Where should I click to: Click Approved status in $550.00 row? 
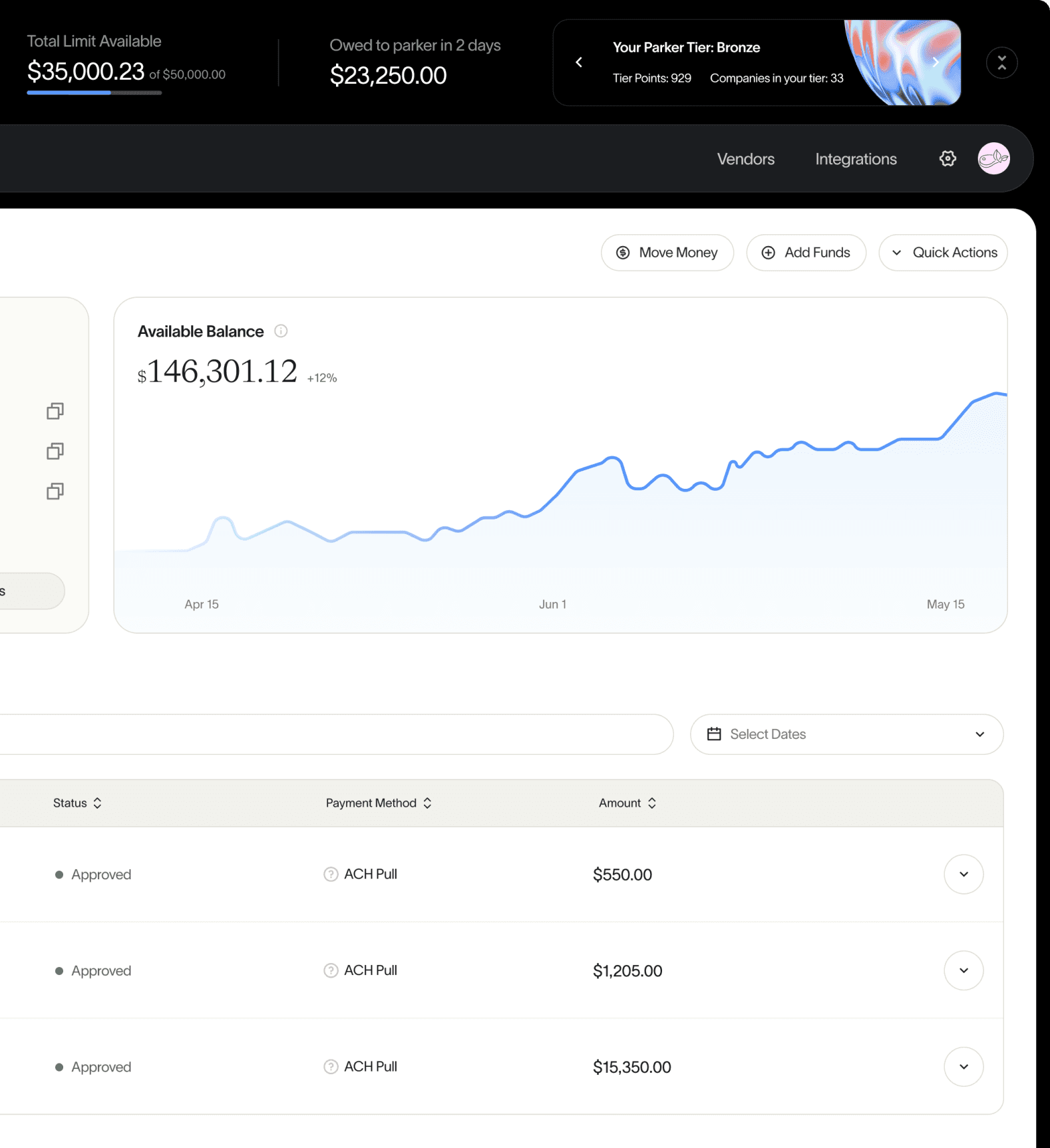point(101,875)
